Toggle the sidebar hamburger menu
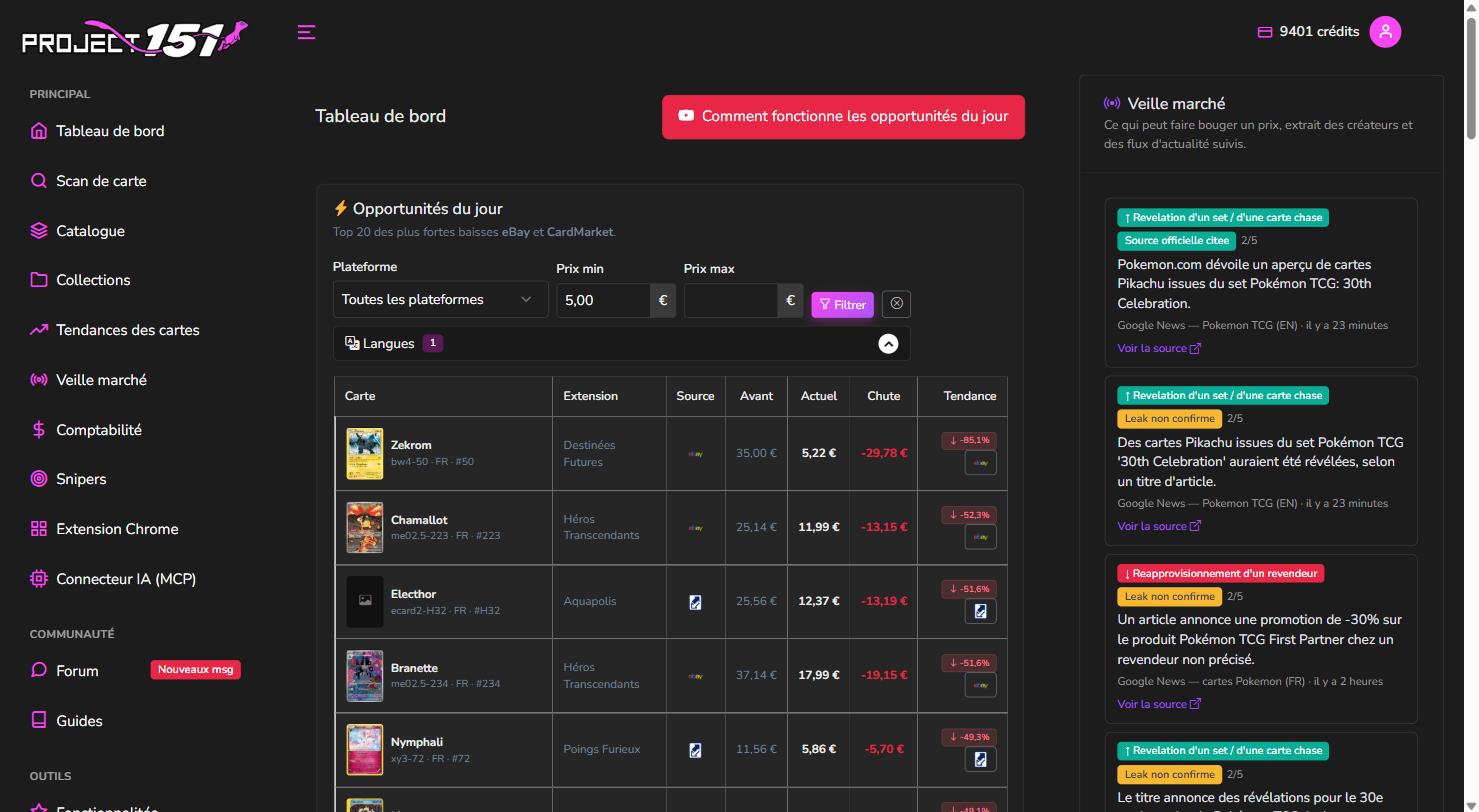This screenshot has width=1479, height=812. tap(307, 32)
